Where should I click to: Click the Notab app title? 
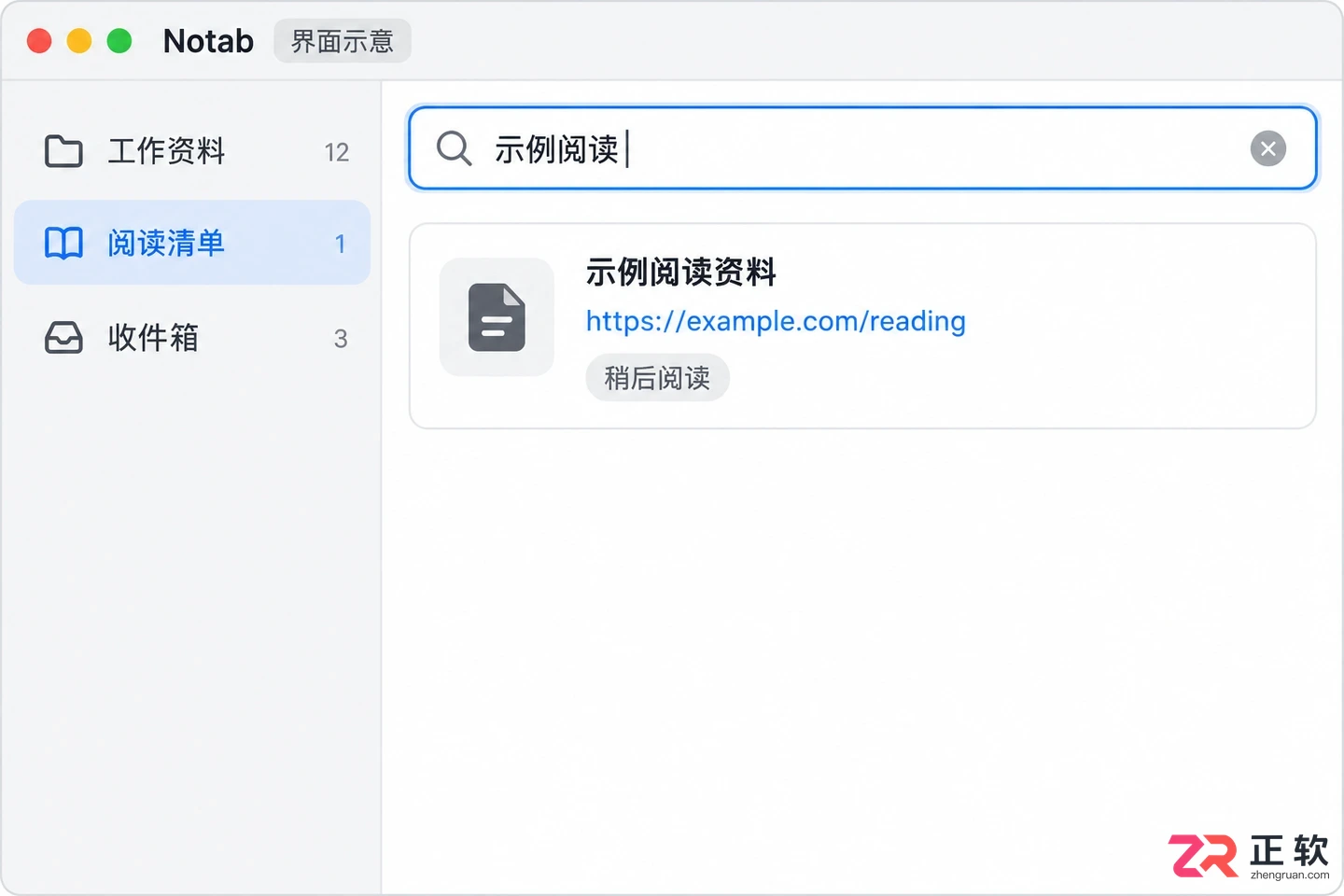pos(208,41)
